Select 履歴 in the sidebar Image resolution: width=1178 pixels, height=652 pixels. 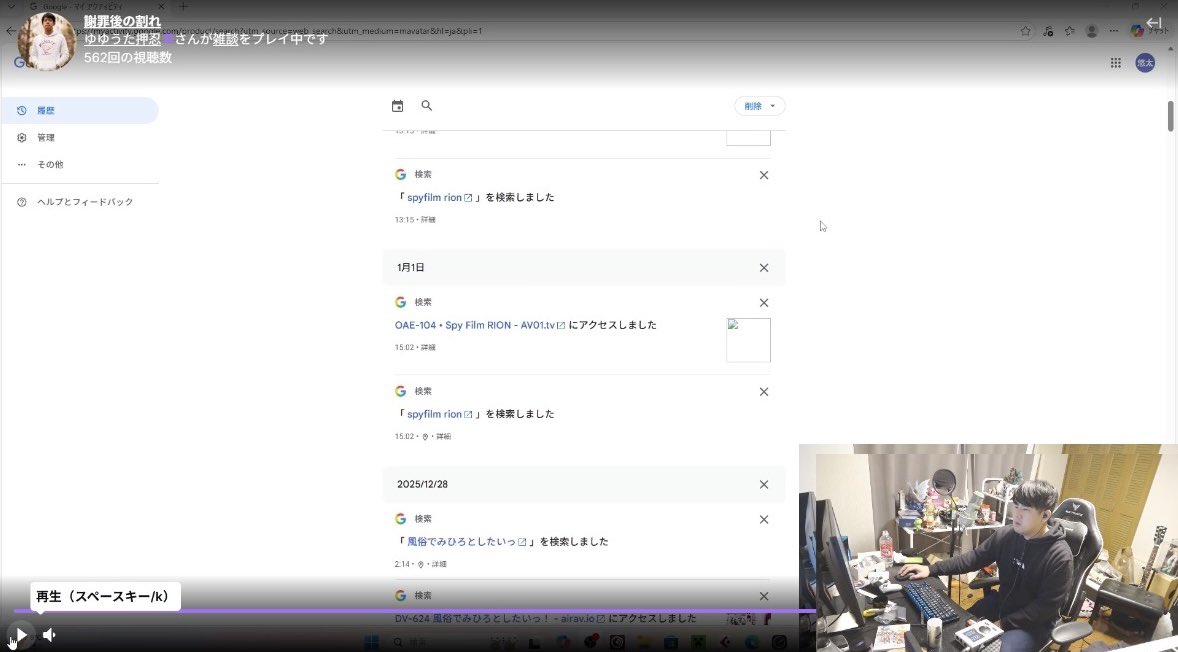[x=79, y=110]
